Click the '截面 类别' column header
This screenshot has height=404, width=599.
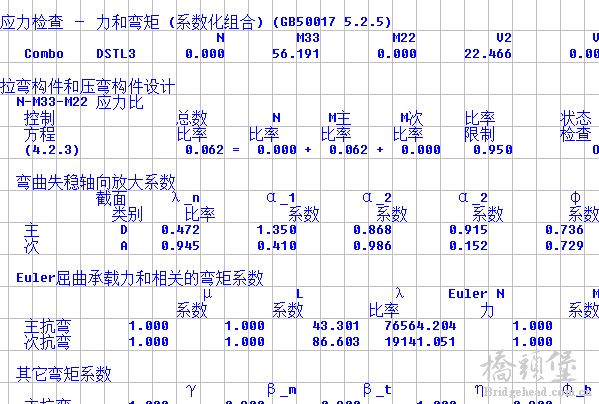pyautogui.click(x=119, y=206)
